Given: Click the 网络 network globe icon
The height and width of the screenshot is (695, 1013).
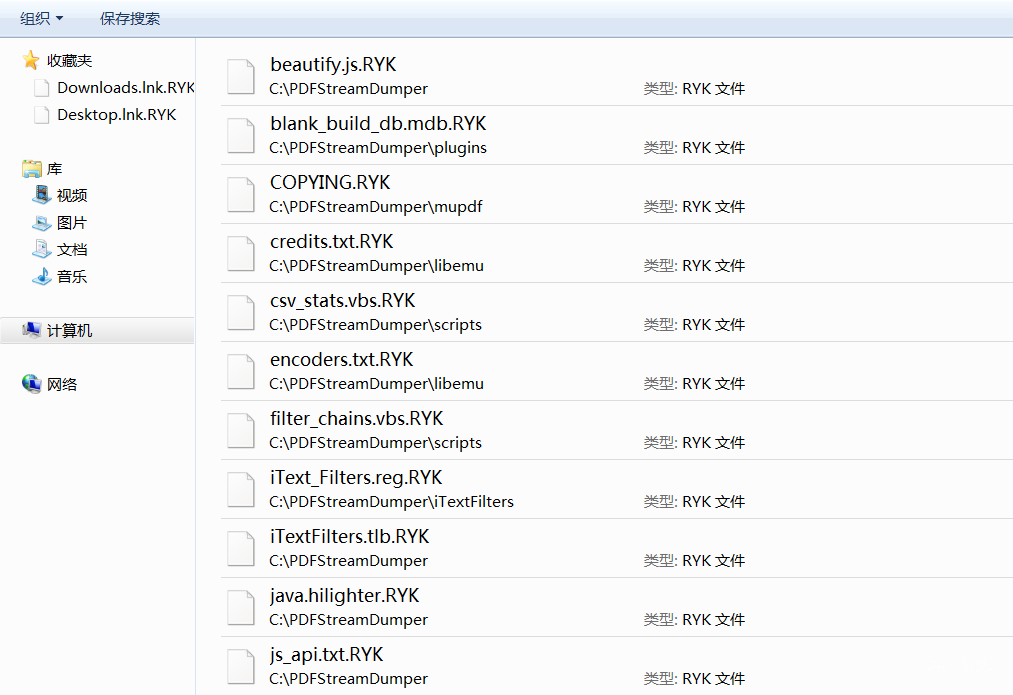Looking at the screenshot, I should pos(31,384).
